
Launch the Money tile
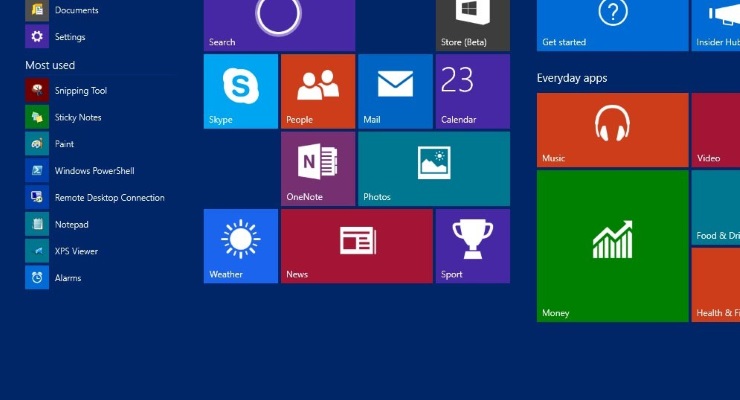[x=612, y=246]
